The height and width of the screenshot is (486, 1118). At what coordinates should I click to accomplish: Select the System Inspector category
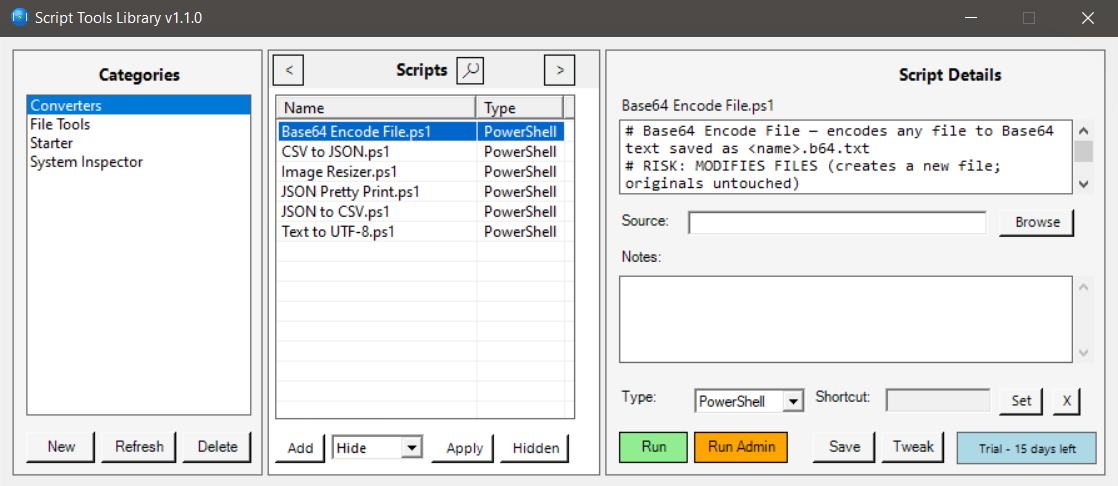pyautogui.click(x=139, y=162)
